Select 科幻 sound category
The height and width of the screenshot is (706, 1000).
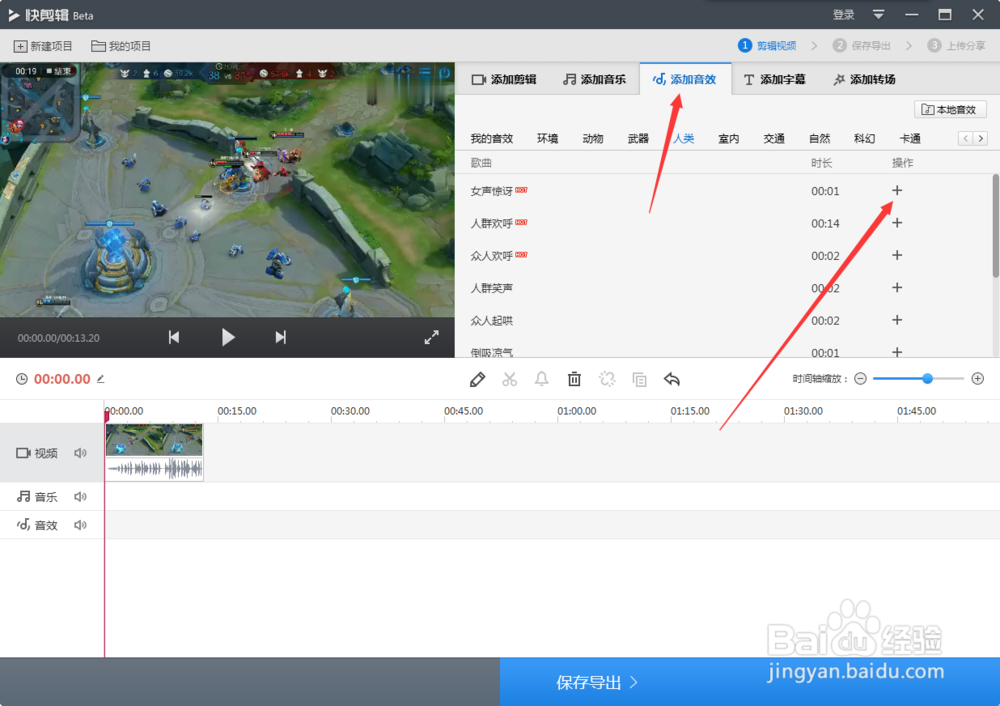click(x=865, y=138)
